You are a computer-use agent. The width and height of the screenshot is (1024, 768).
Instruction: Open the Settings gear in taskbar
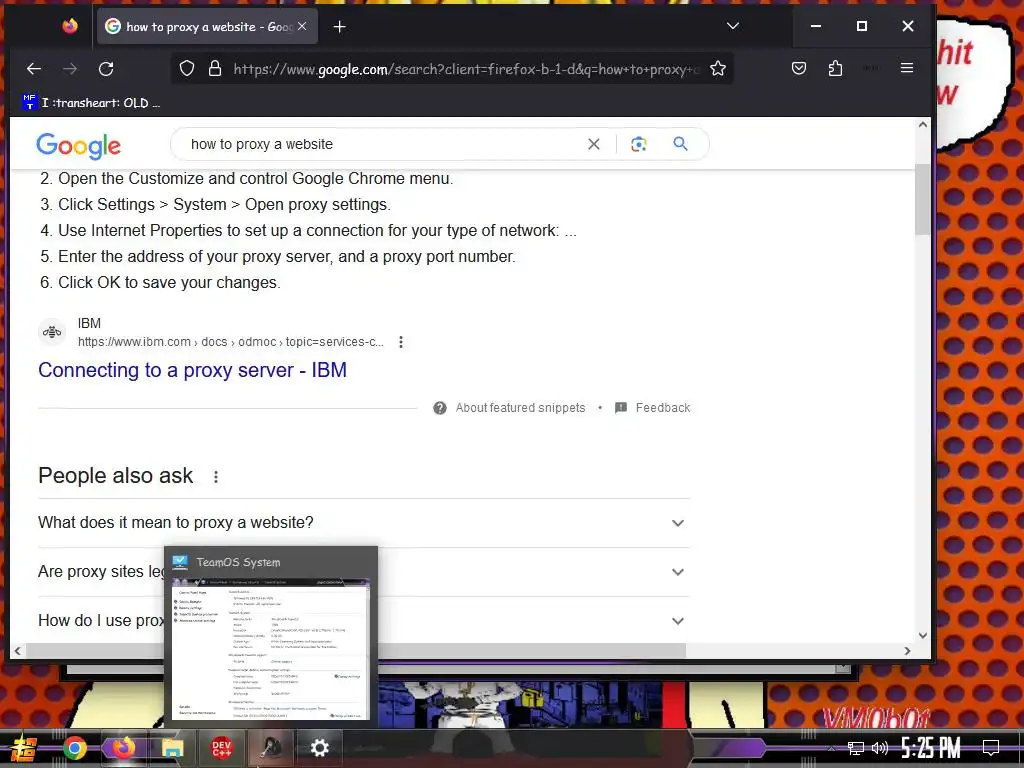point(319,748)
